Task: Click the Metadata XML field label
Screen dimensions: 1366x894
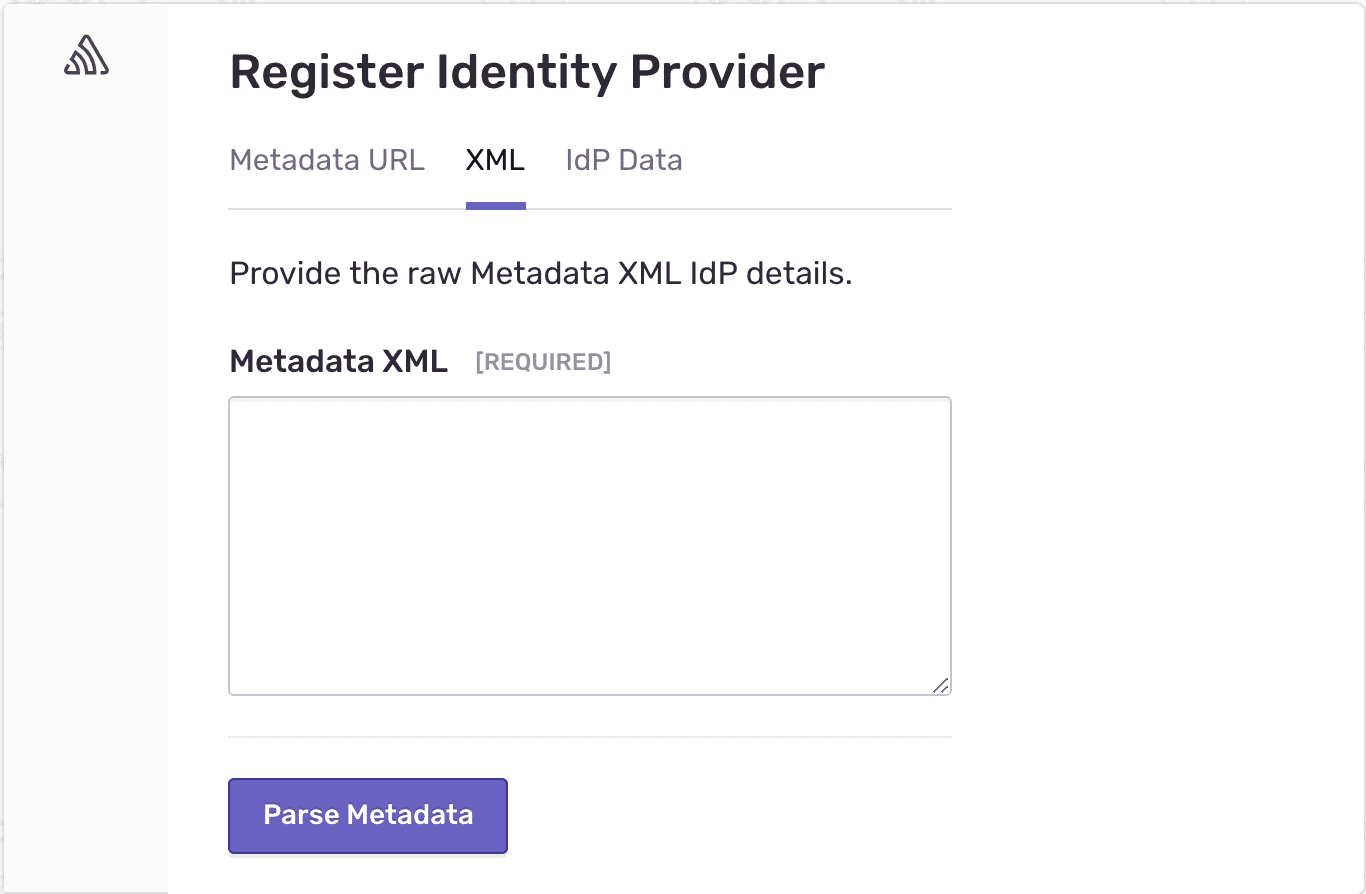Action: point(338,361)
